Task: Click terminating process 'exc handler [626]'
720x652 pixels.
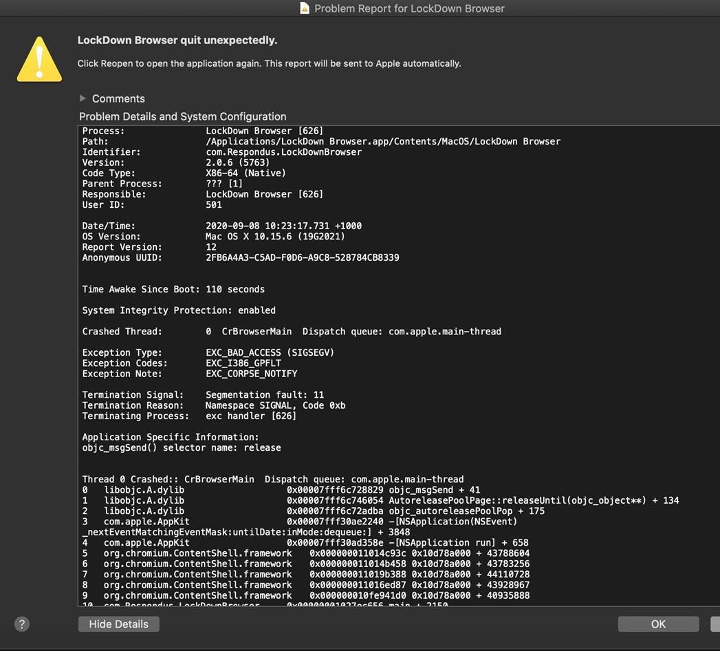Action: point(251,416)
